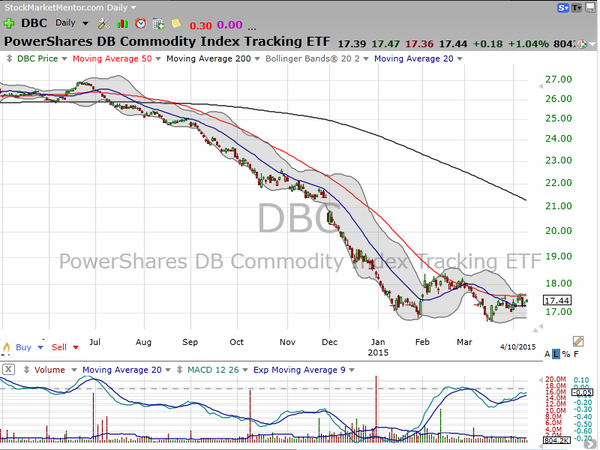Open the bar chart style icon
The image size is (600, 450).
point(122,24)
